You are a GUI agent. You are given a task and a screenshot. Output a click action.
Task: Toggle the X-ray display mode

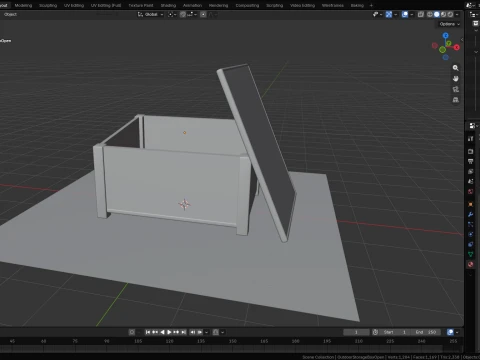[421, 14]
